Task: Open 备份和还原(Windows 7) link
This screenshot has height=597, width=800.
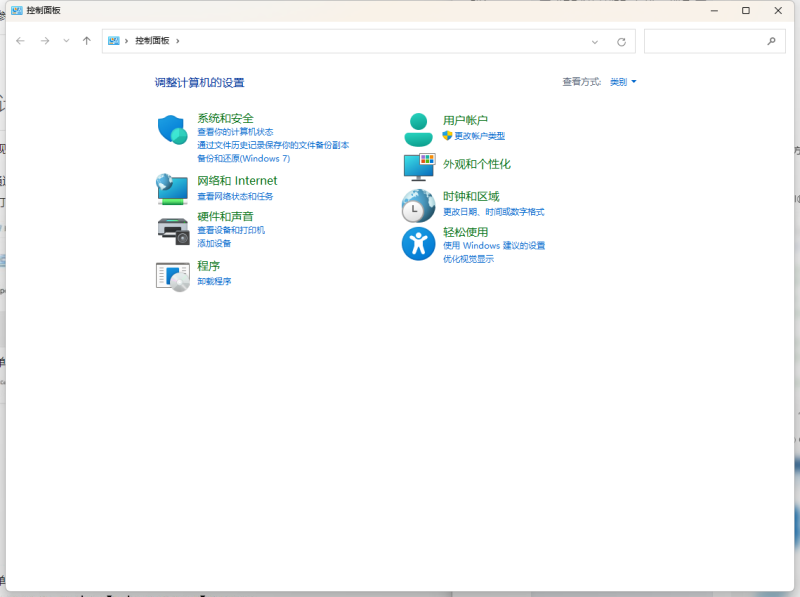Action: coord(243,158)
